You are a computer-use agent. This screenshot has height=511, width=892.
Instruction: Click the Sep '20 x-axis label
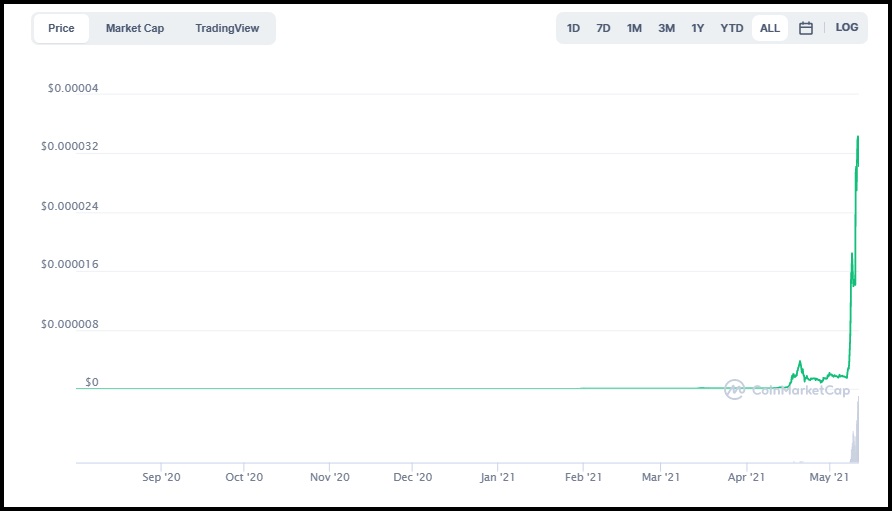(x=161, y=477)
